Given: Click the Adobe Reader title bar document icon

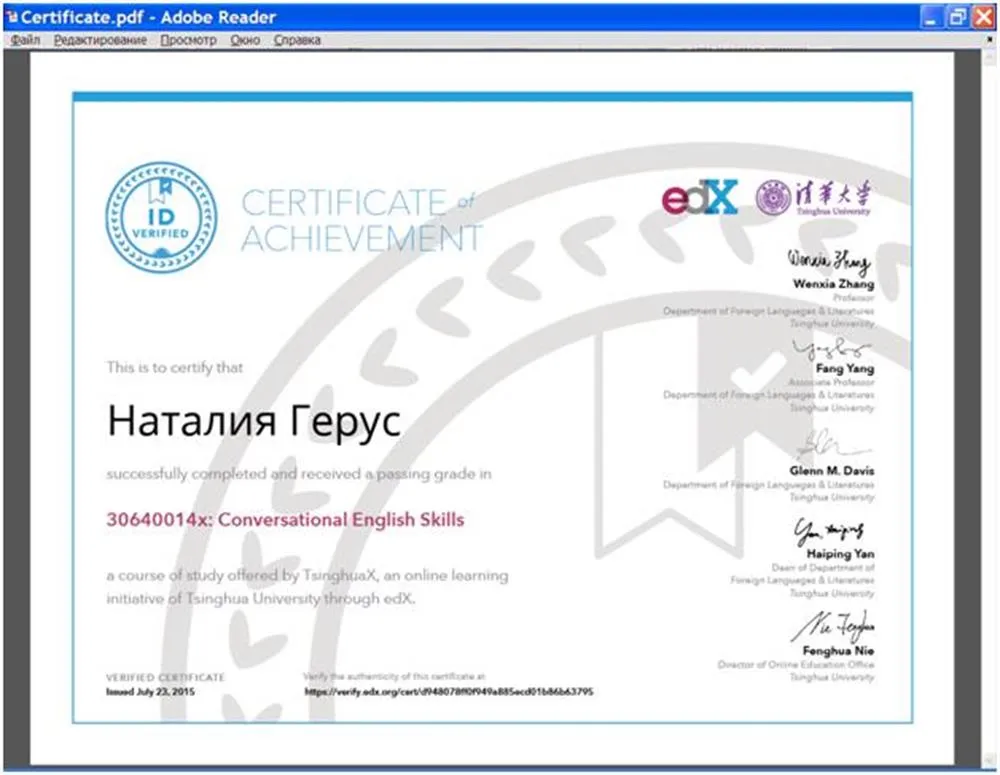Looking at the screenshot, I should click(x=12, y=17).
